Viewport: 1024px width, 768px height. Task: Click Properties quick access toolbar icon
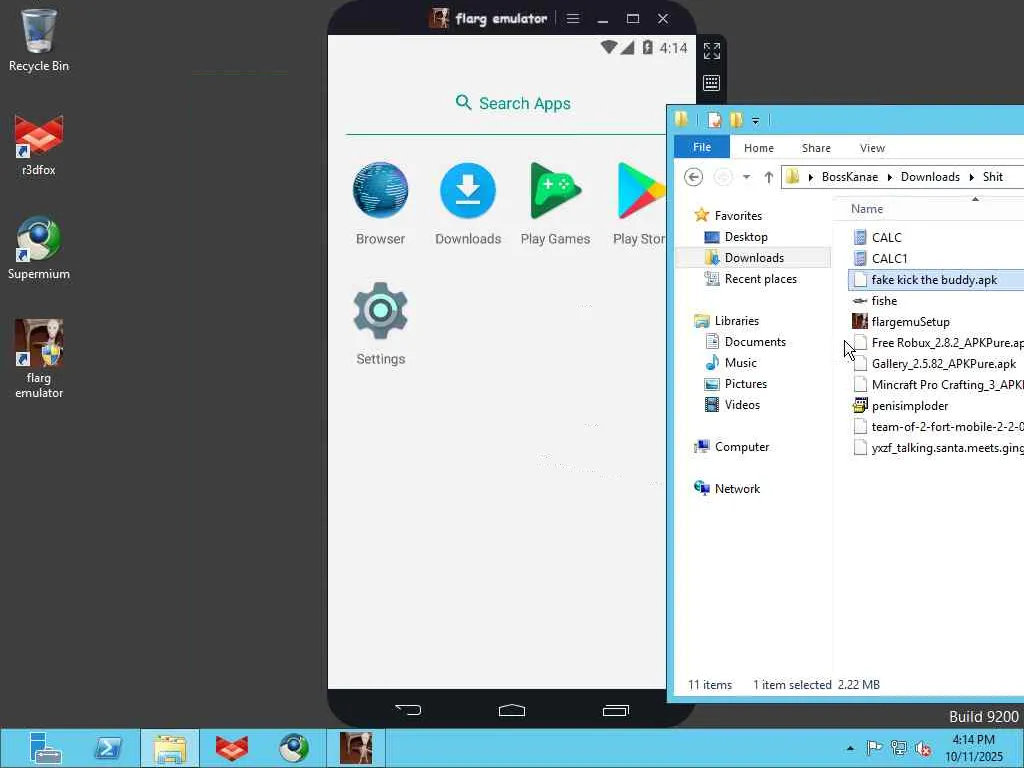point(714,120)
